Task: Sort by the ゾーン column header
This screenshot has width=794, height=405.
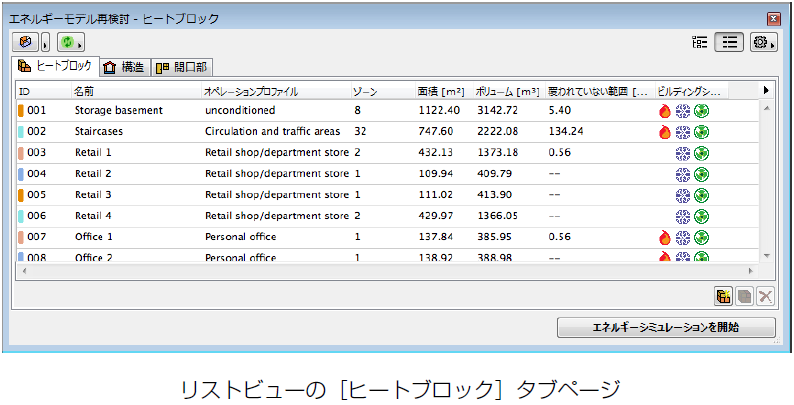Action: click(383, 91)
